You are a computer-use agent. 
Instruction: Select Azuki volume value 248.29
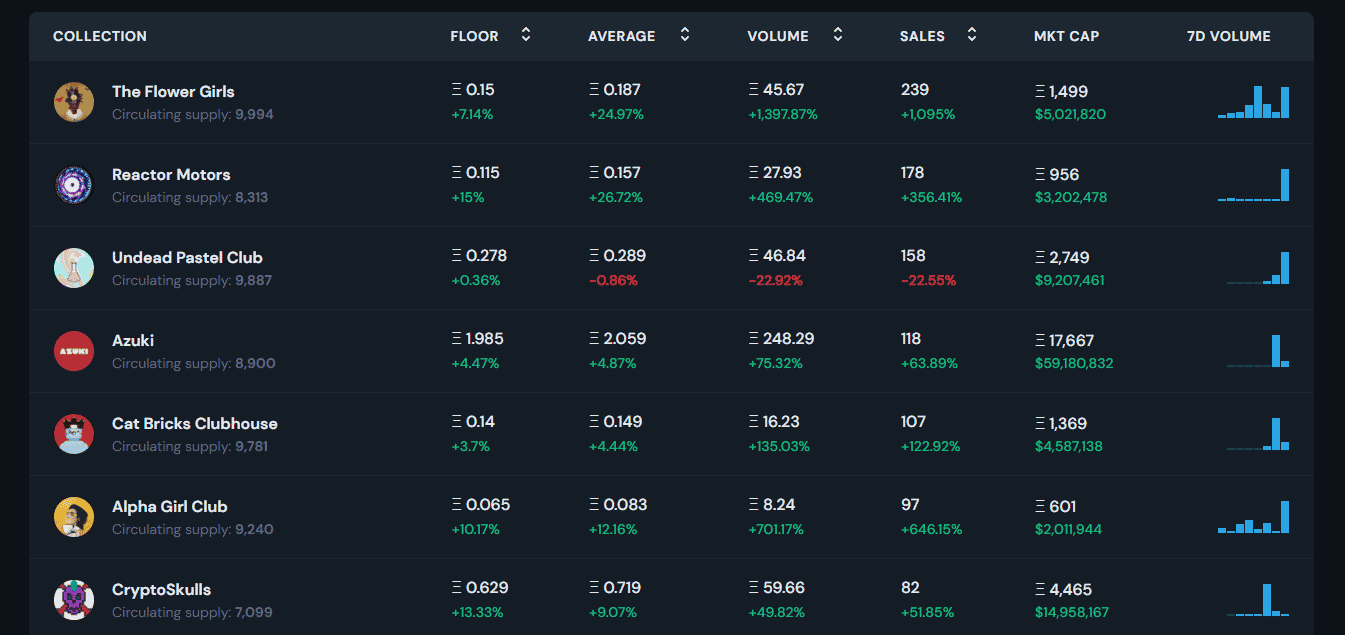click(781, 339)
